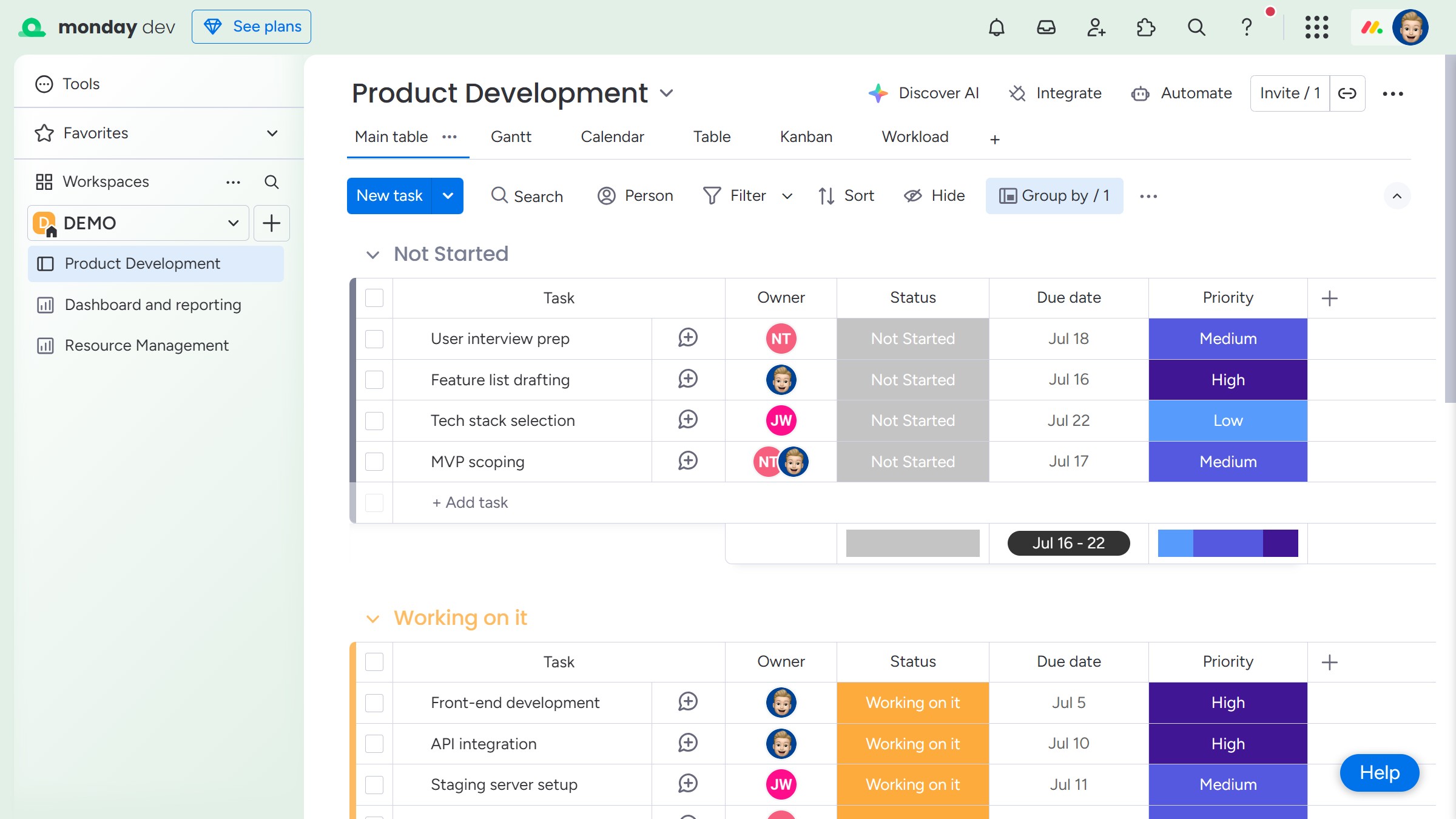Change the Low priority label on Tech stack selection

1228,420
